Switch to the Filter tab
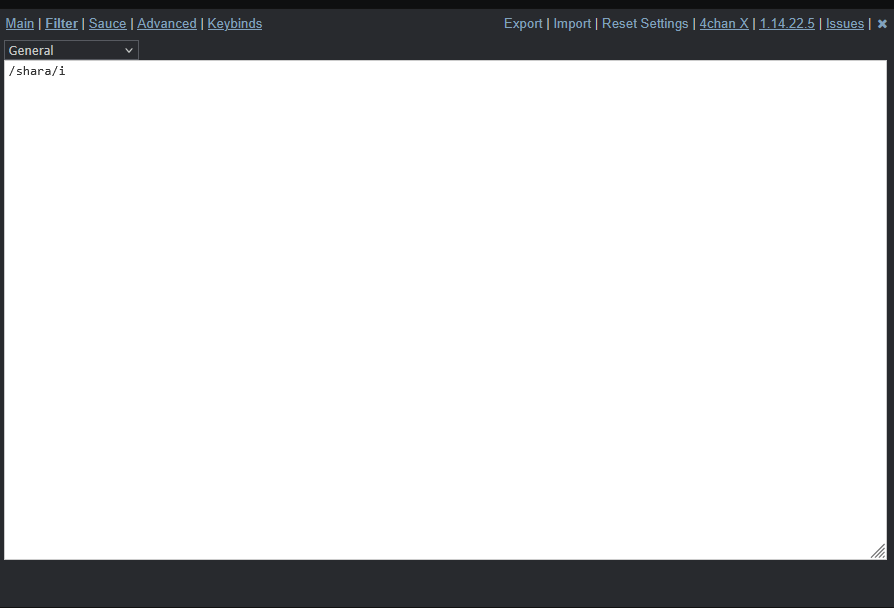894x608 pixels. point(62,23)
